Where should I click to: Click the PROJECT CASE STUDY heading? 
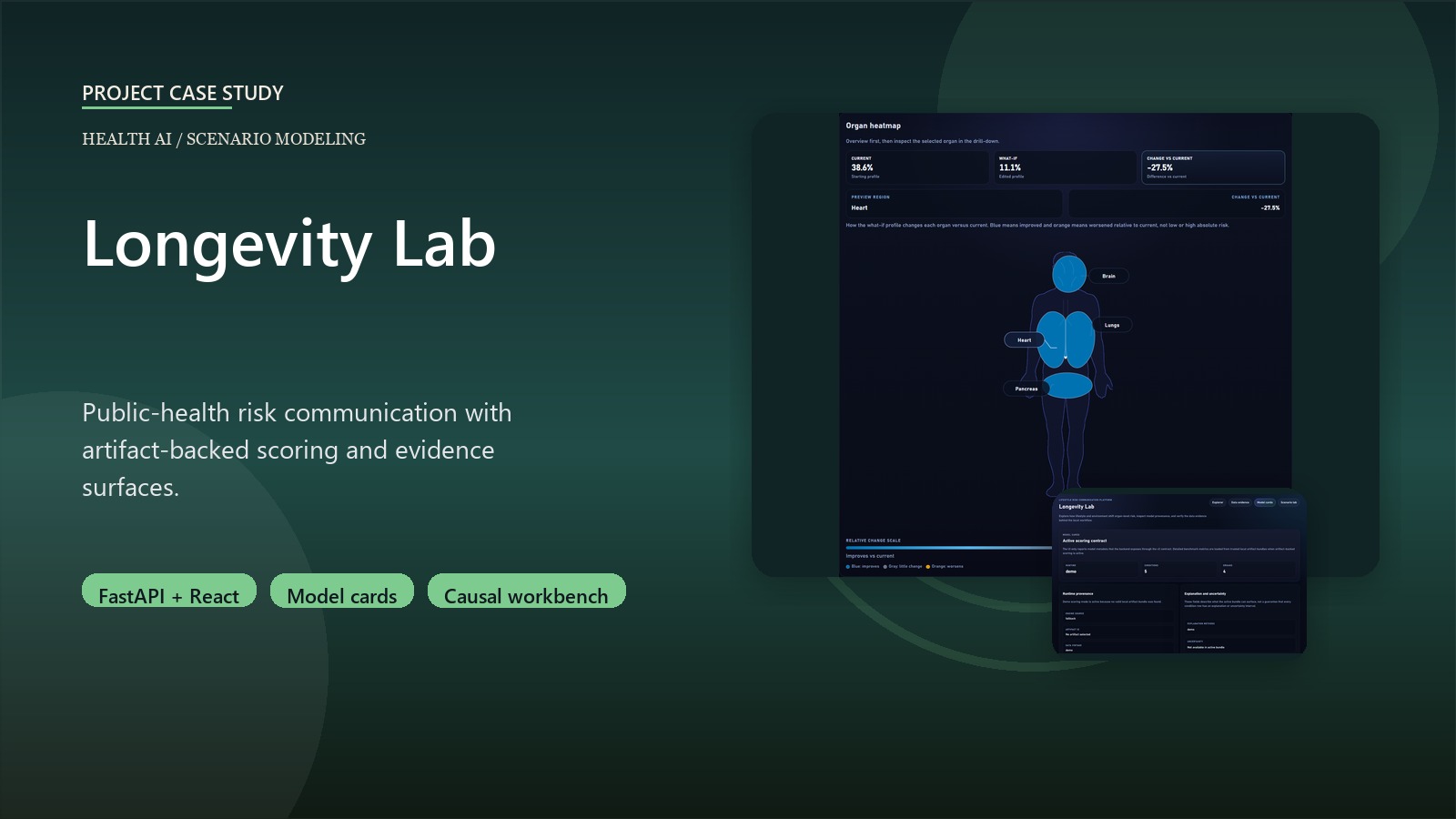183,93
